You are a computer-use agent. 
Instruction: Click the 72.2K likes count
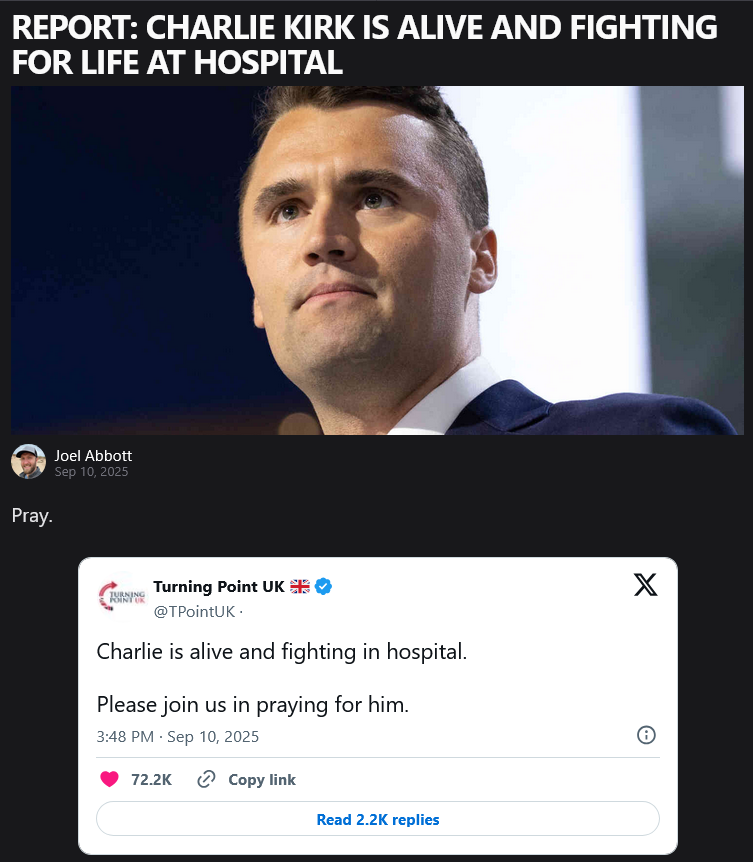[151, 780]
